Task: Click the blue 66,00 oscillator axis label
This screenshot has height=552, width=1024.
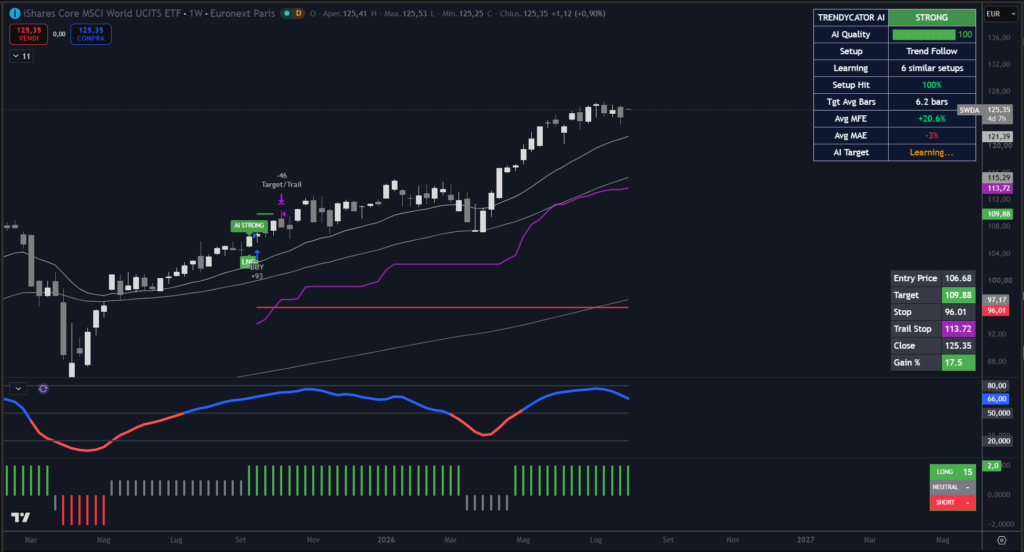Action: pyautogui.click(x=997, y=399)
